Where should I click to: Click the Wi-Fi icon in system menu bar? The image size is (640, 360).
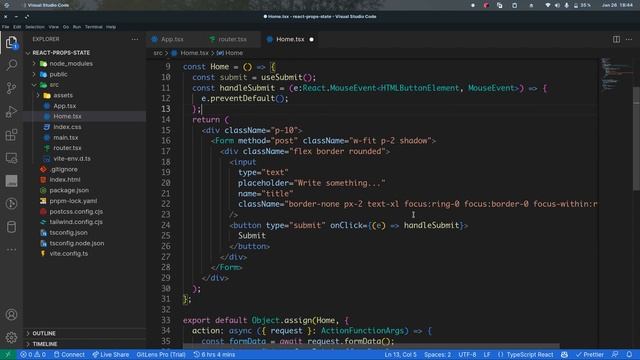tap(548, 5)
